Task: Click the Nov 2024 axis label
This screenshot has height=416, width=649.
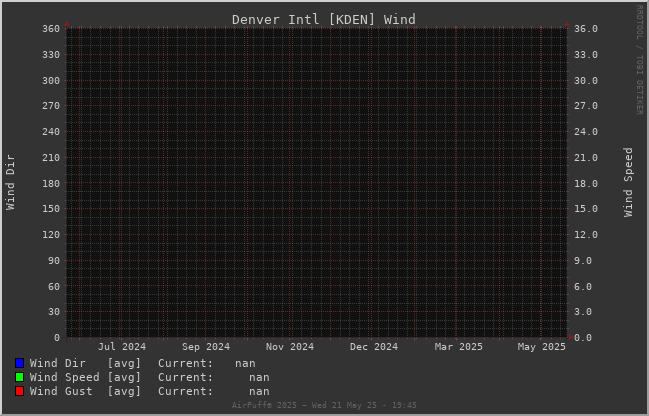Action: pyautogui.click(x=290, y=347)
